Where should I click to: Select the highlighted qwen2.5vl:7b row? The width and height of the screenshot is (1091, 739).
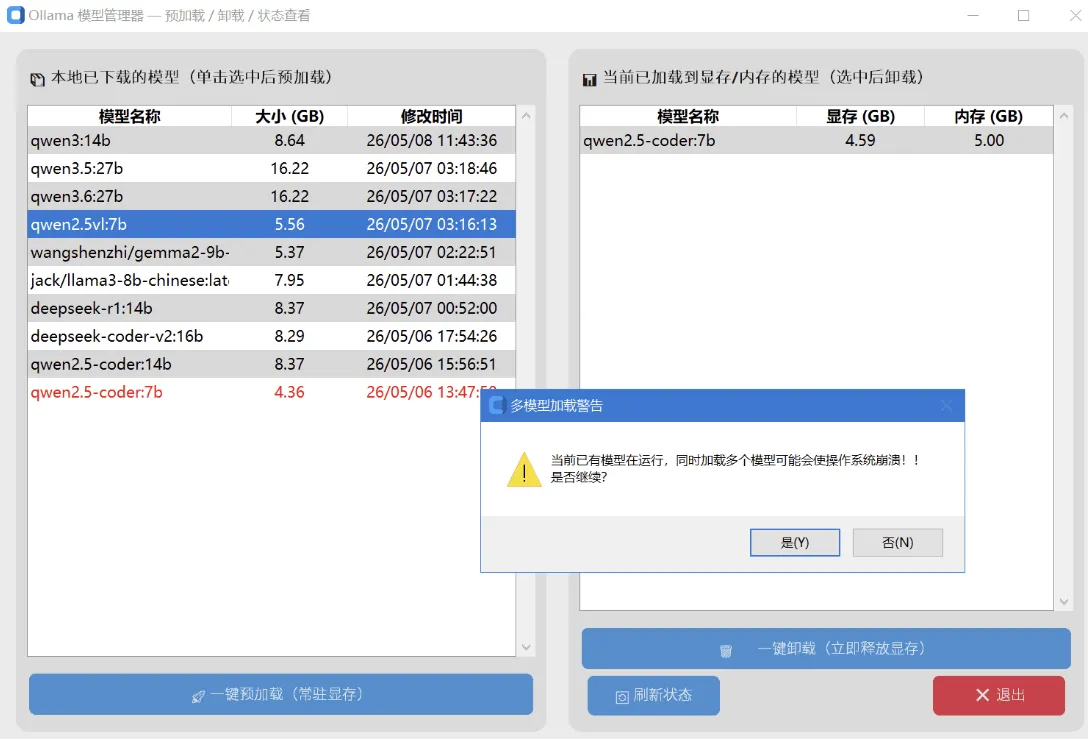coord(272,224)
